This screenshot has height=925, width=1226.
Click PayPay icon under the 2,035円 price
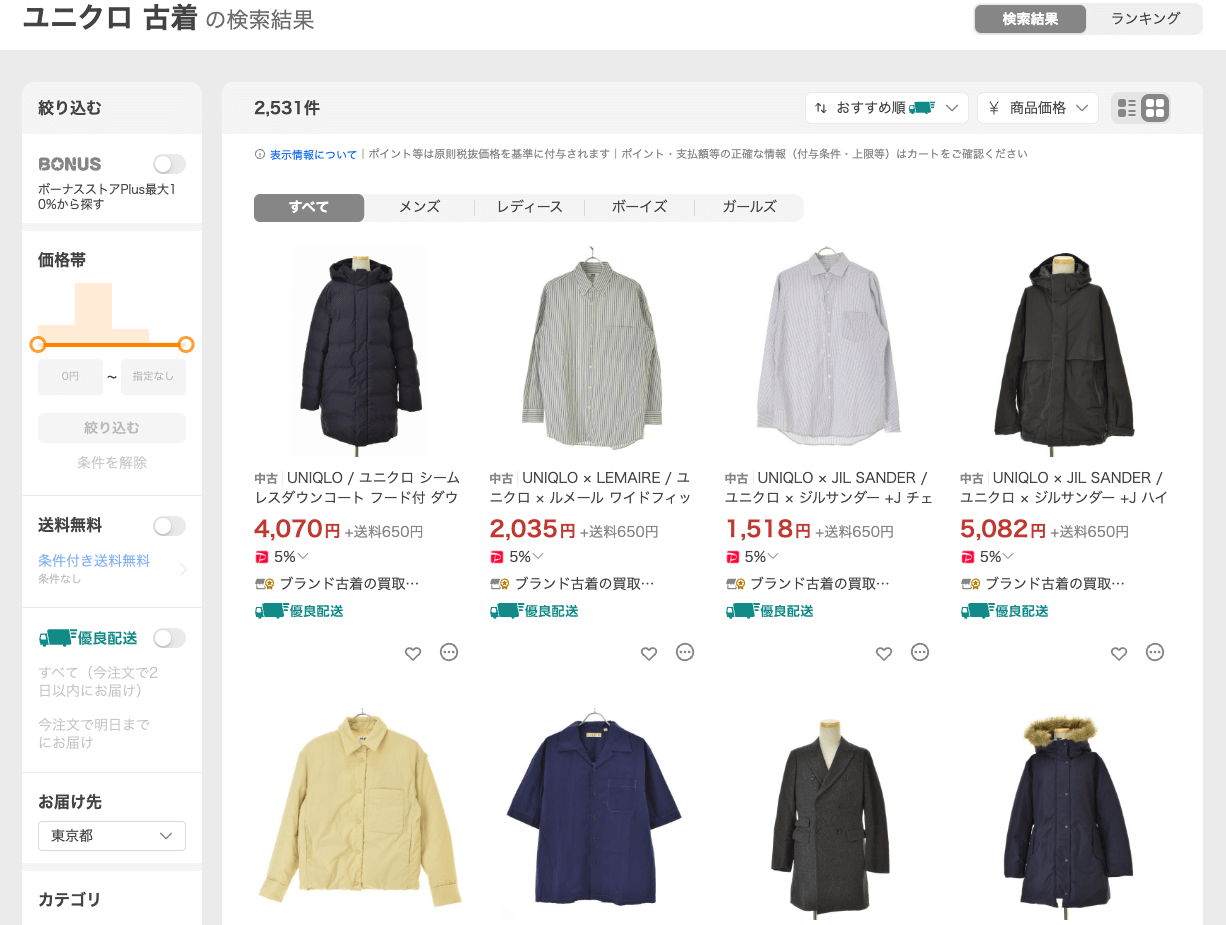coord(497,557)
